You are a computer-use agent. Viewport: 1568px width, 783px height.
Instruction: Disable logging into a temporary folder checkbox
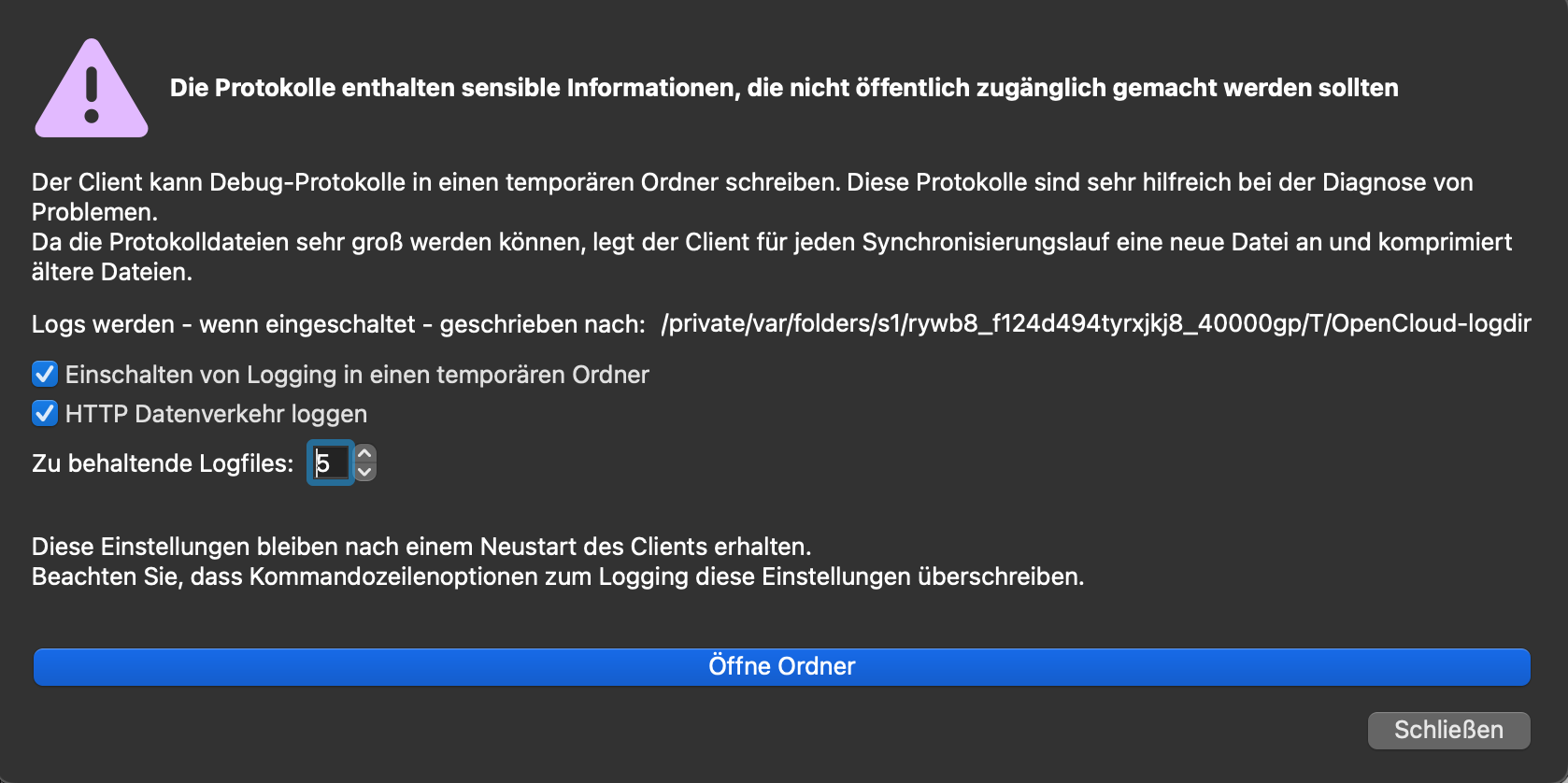(45, 375)
